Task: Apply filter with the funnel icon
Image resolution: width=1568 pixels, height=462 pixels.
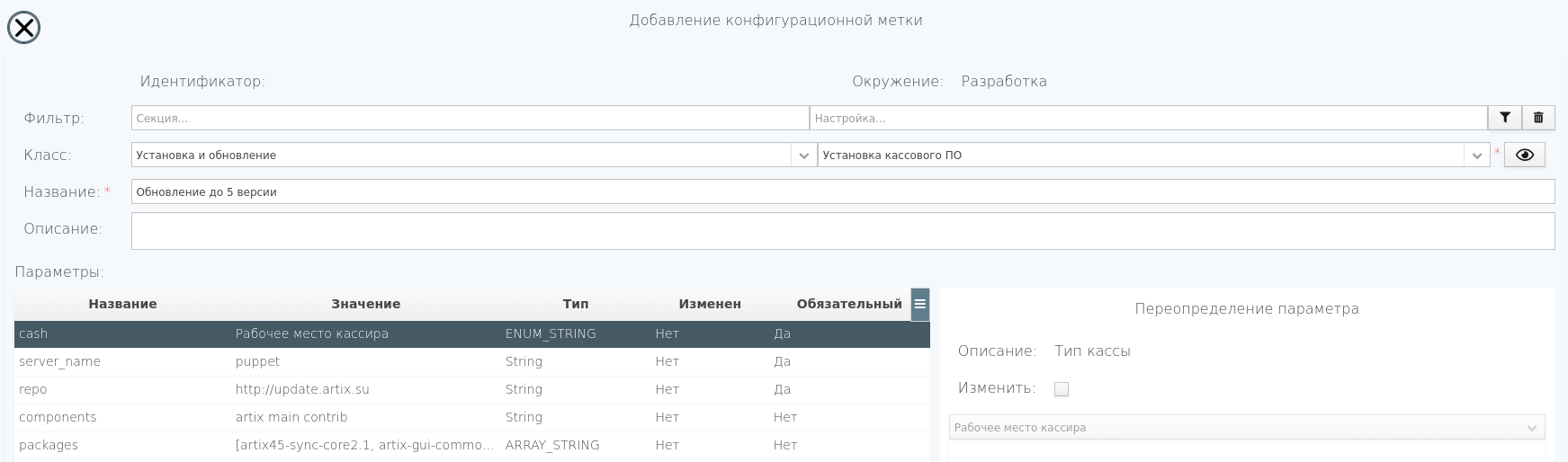Action: 1504,118
